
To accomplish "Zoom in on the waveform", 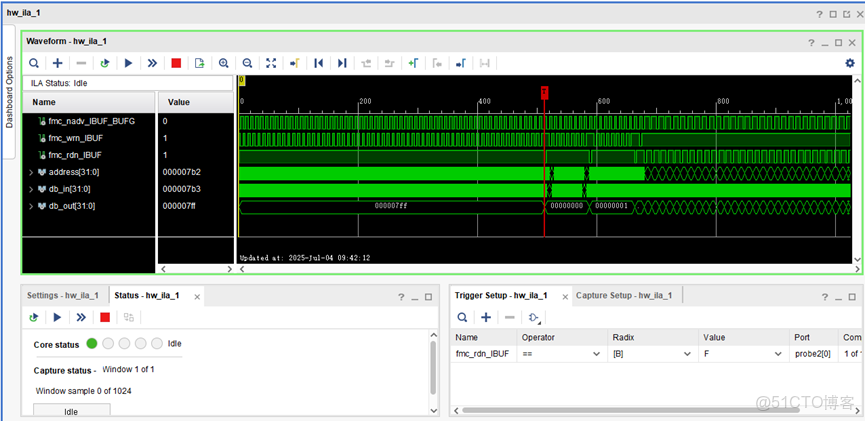I will pyautogui.click(x=223, y=63).
